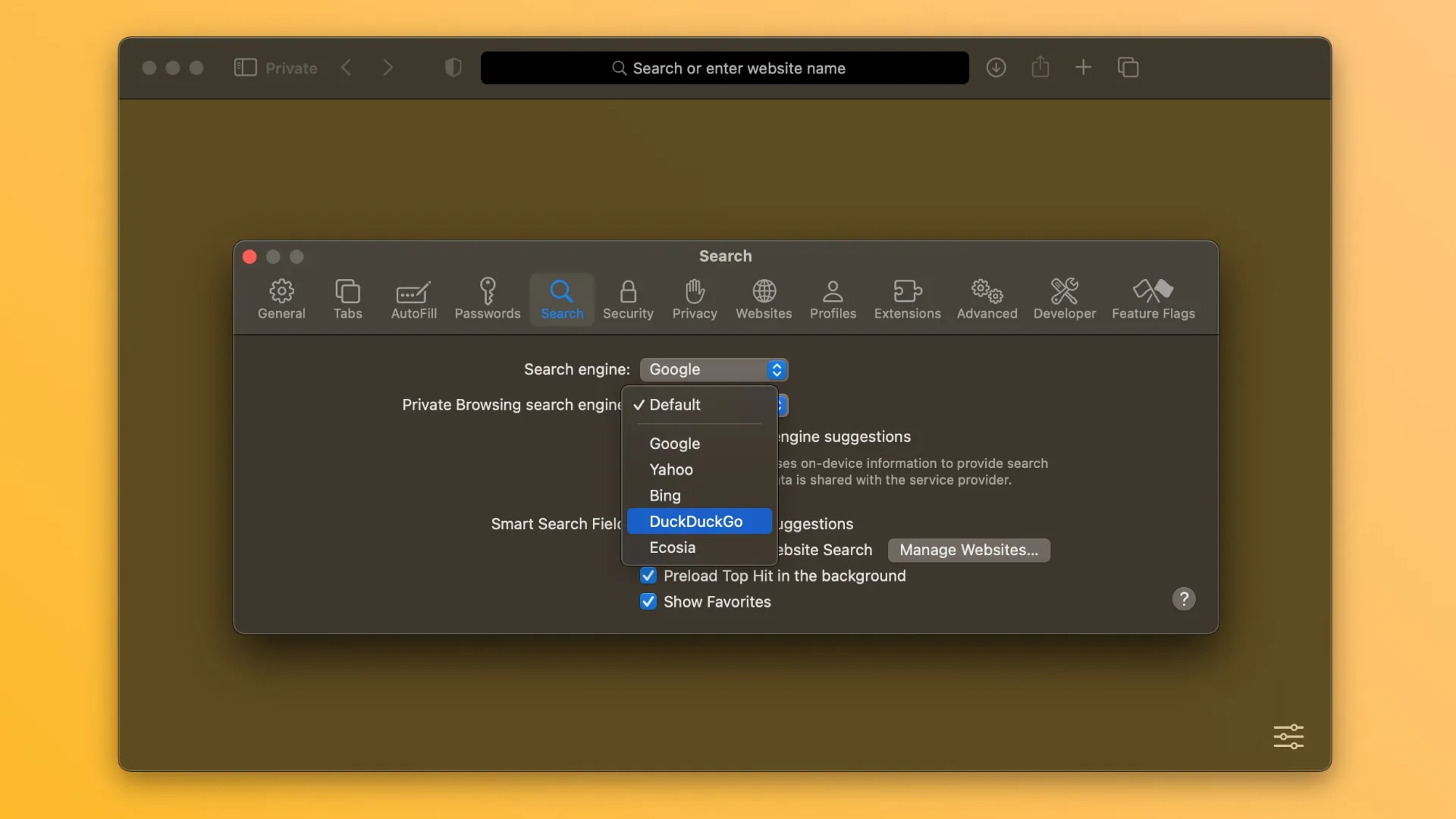Open Websites preferences panel
Screen dimensions: 1456x819
(763, 298)
